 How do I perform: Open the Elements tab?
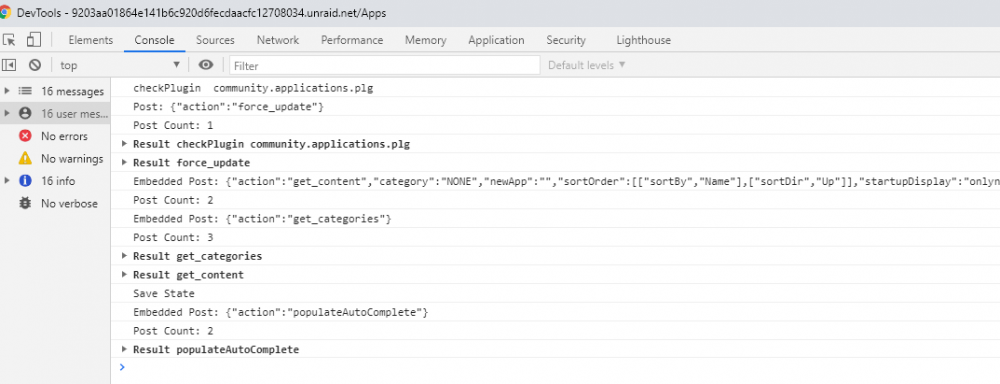click(91, 40)
